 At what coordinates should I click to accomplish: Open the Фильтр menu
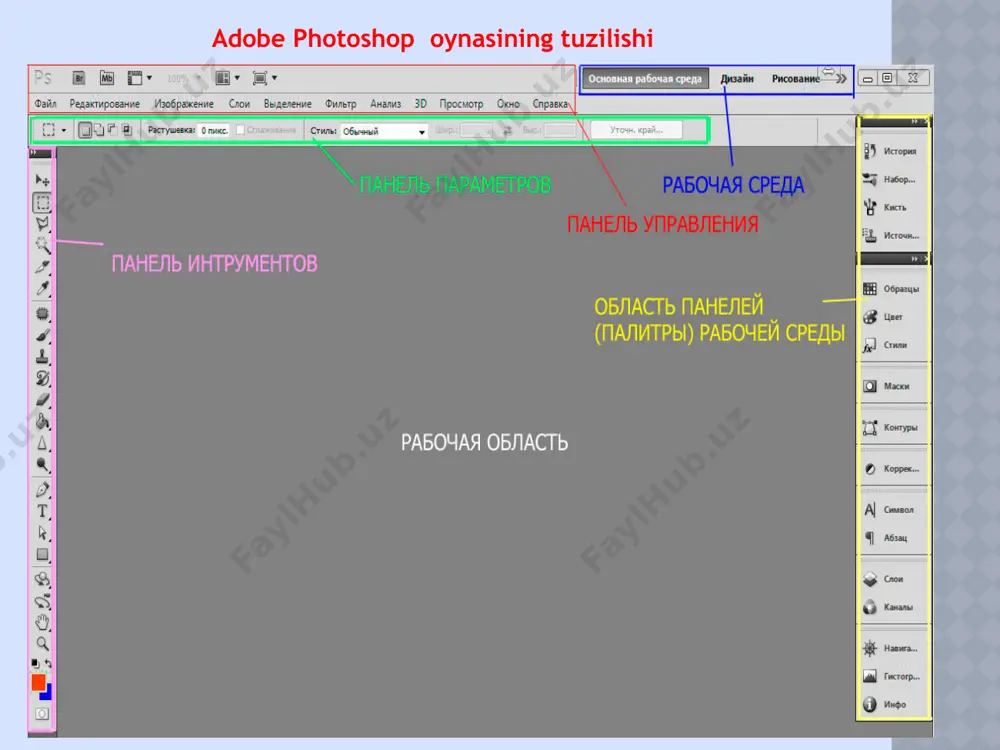tap(341, 104)
